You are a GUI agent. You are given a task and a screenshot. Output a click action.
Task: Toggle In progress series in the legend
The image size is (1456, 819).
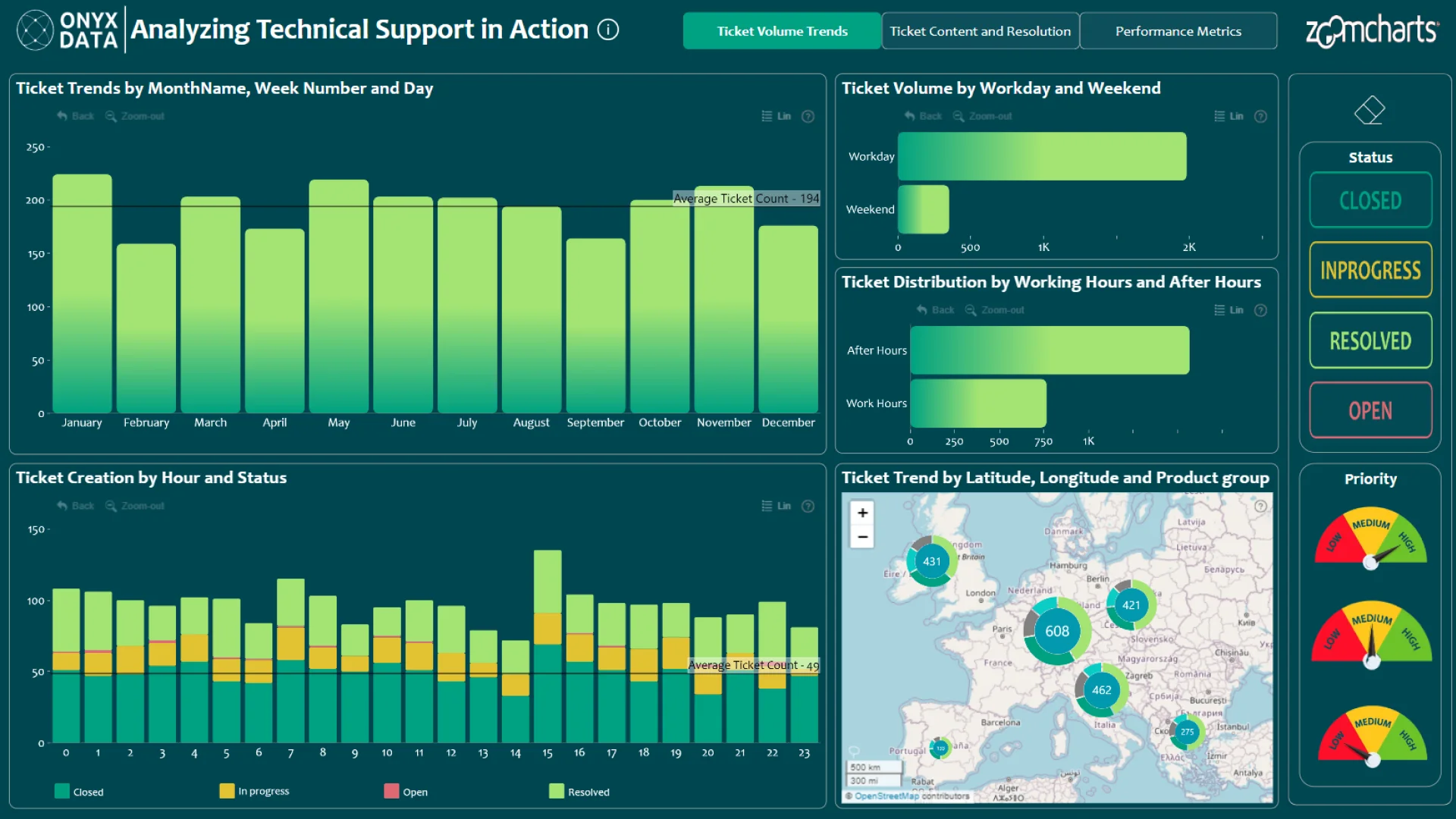coord(254,791)
